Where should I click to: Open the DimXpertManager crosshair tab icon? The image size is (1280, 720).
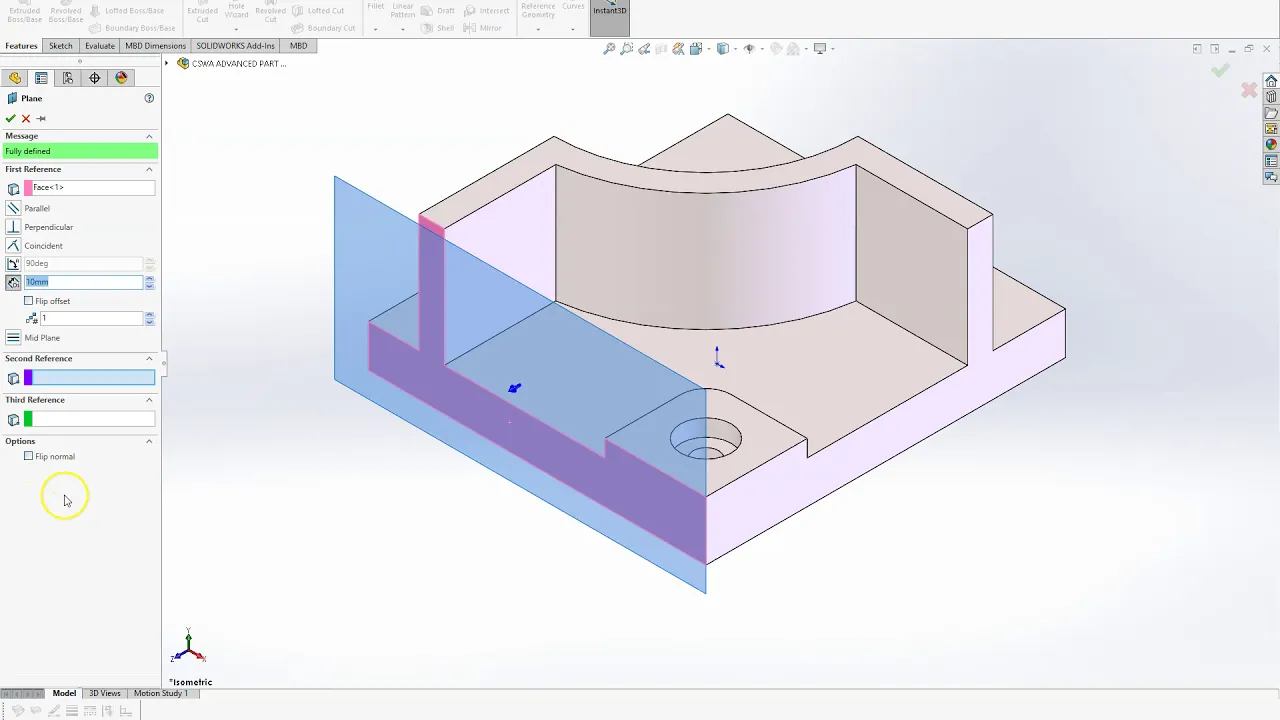click(x=95, y=78)
